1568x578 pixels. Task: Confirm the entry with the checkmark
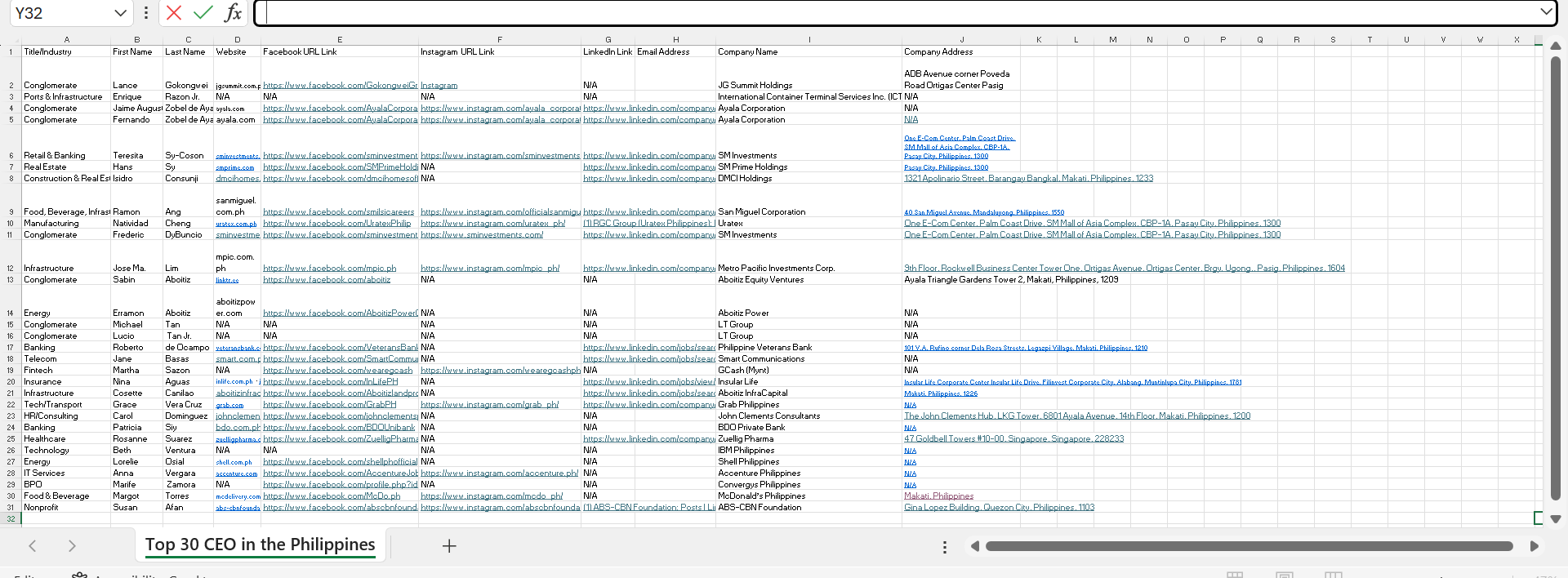203,12
